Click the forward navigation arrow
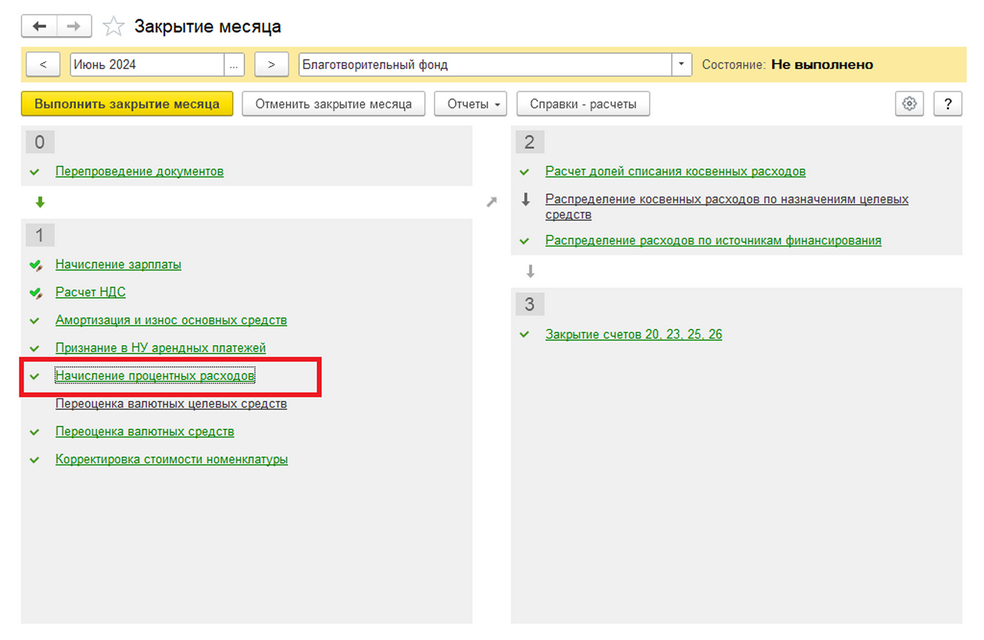The height and width of the screenshot is (640, 984). click(74, 26)
